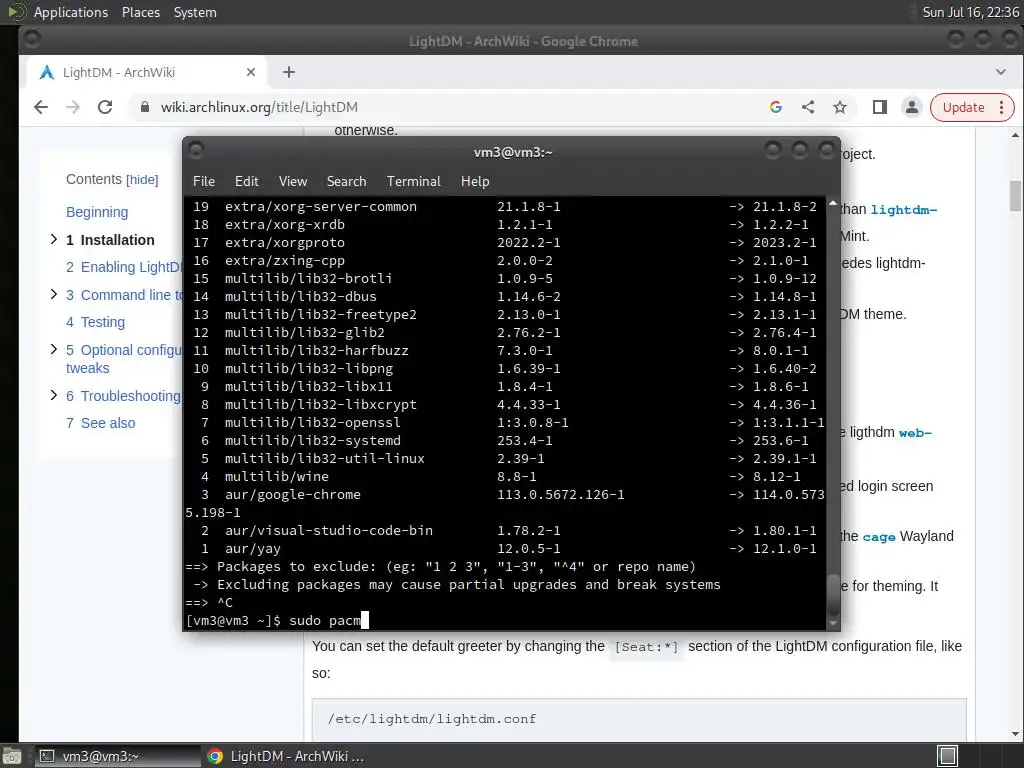The height and width of the screenshot is (768, 1024).
Task: Go to 5 Optional configuration section
Action: 124,359
